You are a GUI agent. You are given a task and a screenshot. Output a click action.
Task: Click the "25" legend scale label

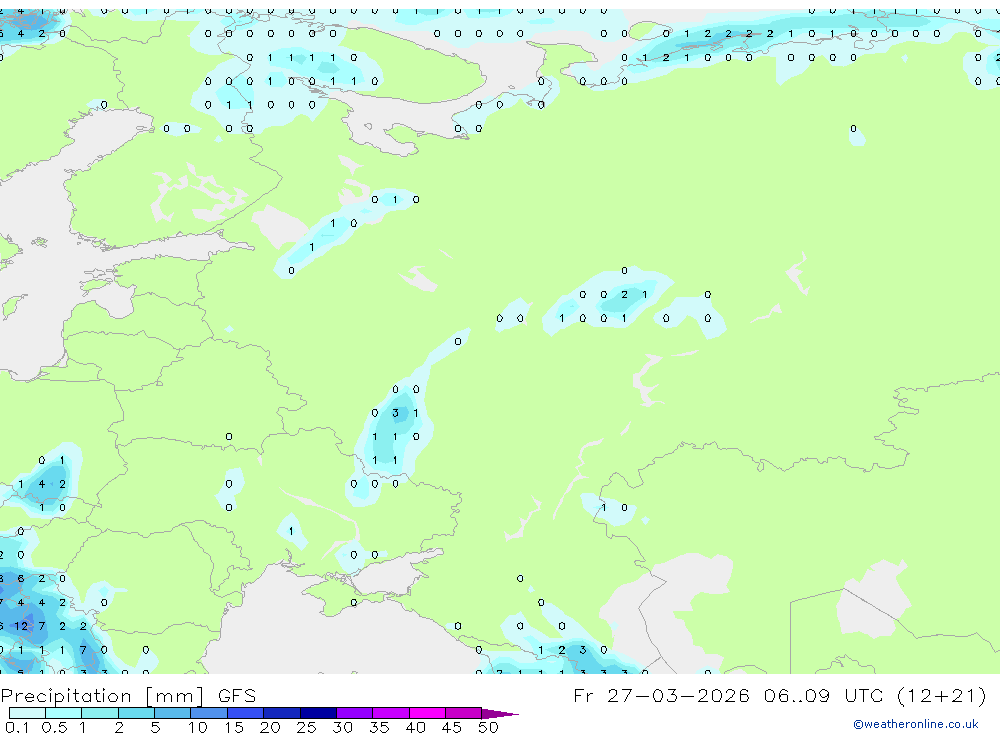point(306,727)
